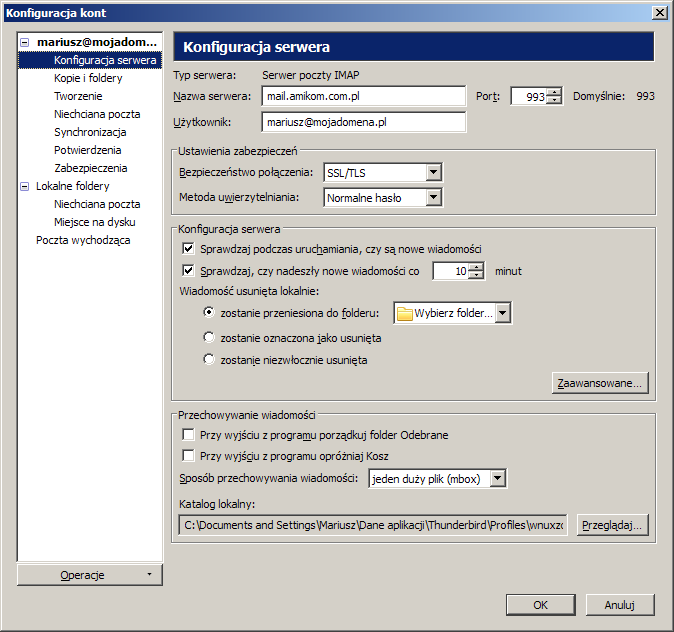Open message storage type mbox dropdown
The width and height of the screenshot is (674, 632).
coord(498,479)
